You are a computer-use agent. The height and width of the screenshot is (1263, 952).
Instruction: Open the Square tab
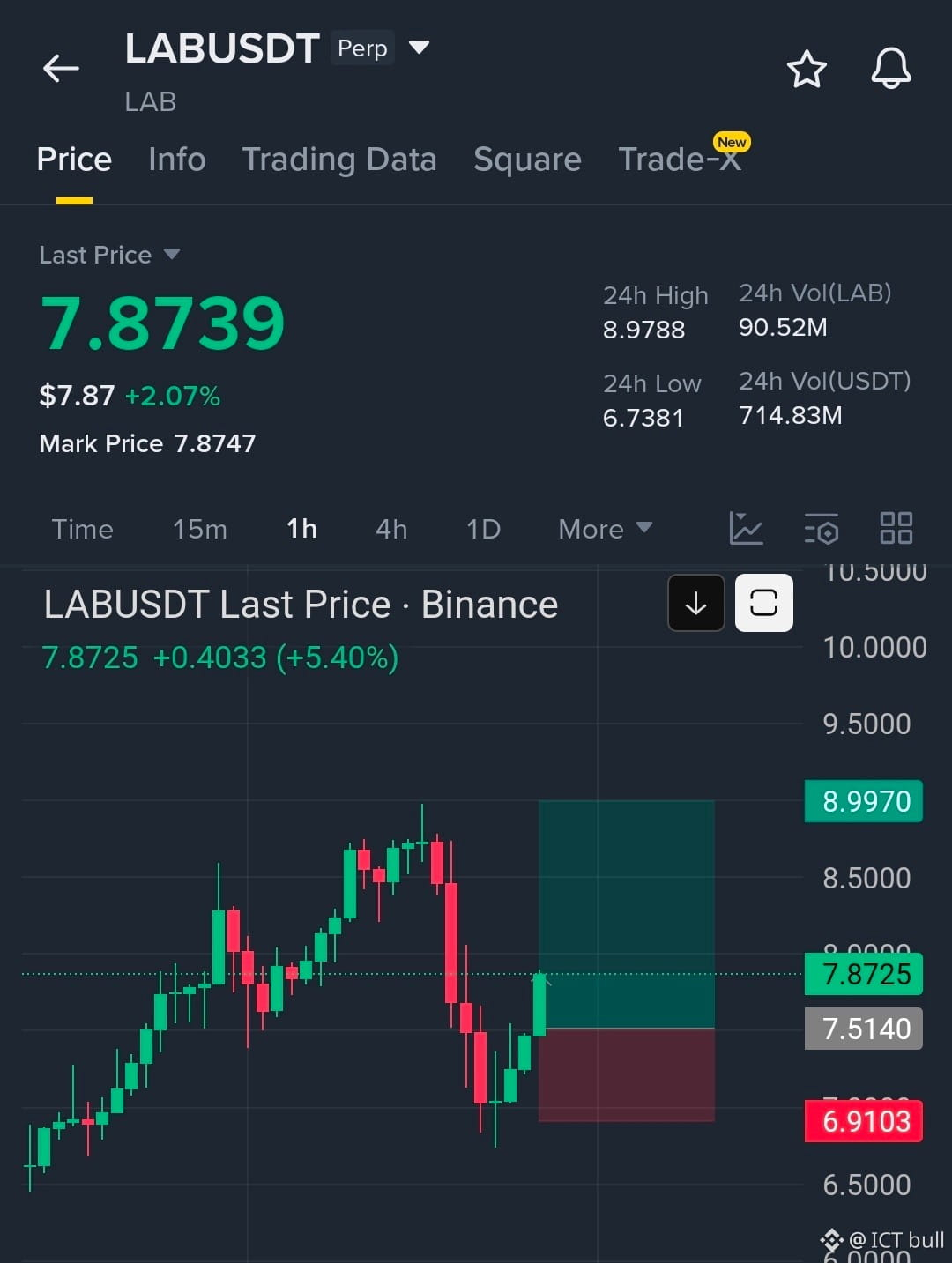coord(527,160)
